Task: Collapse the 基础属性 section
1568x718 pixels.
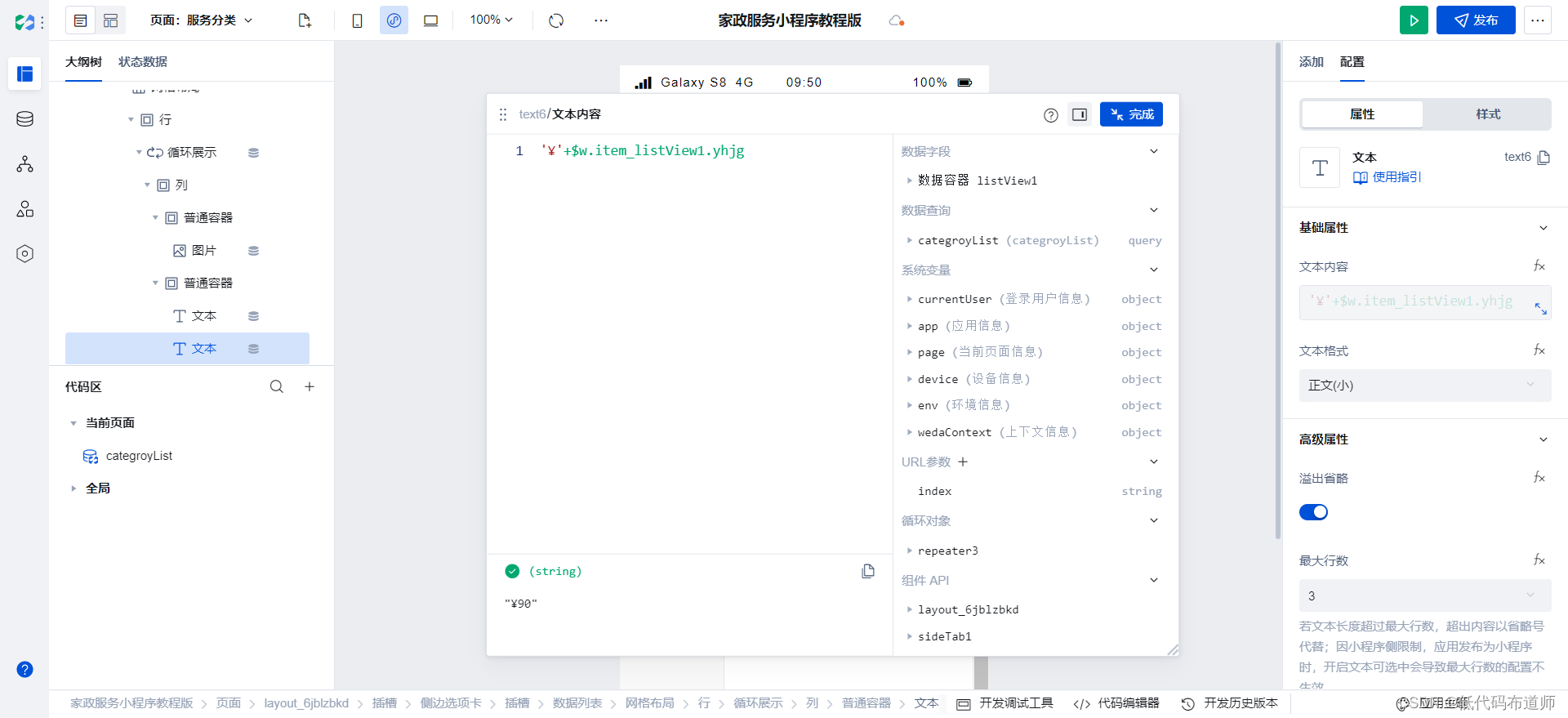Action: tap(1543, 228)
